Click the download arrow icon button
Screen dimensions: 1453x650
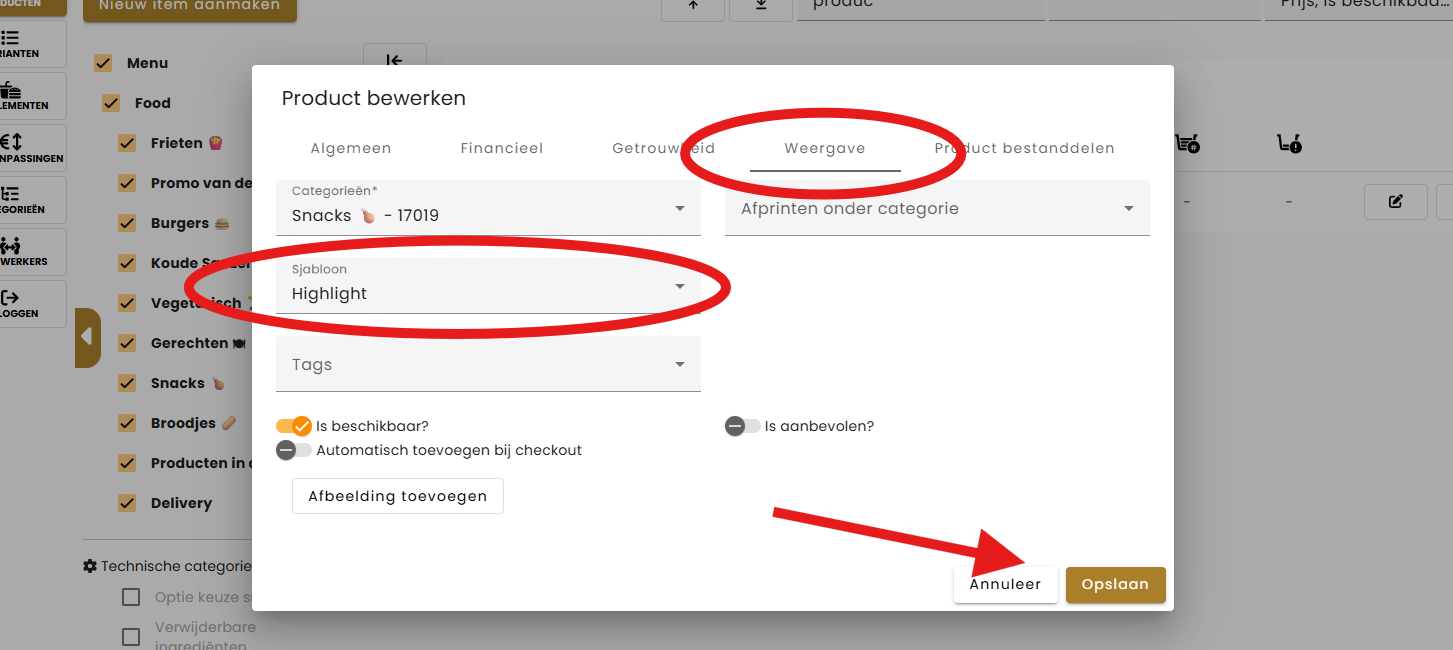tap(760, 5)
